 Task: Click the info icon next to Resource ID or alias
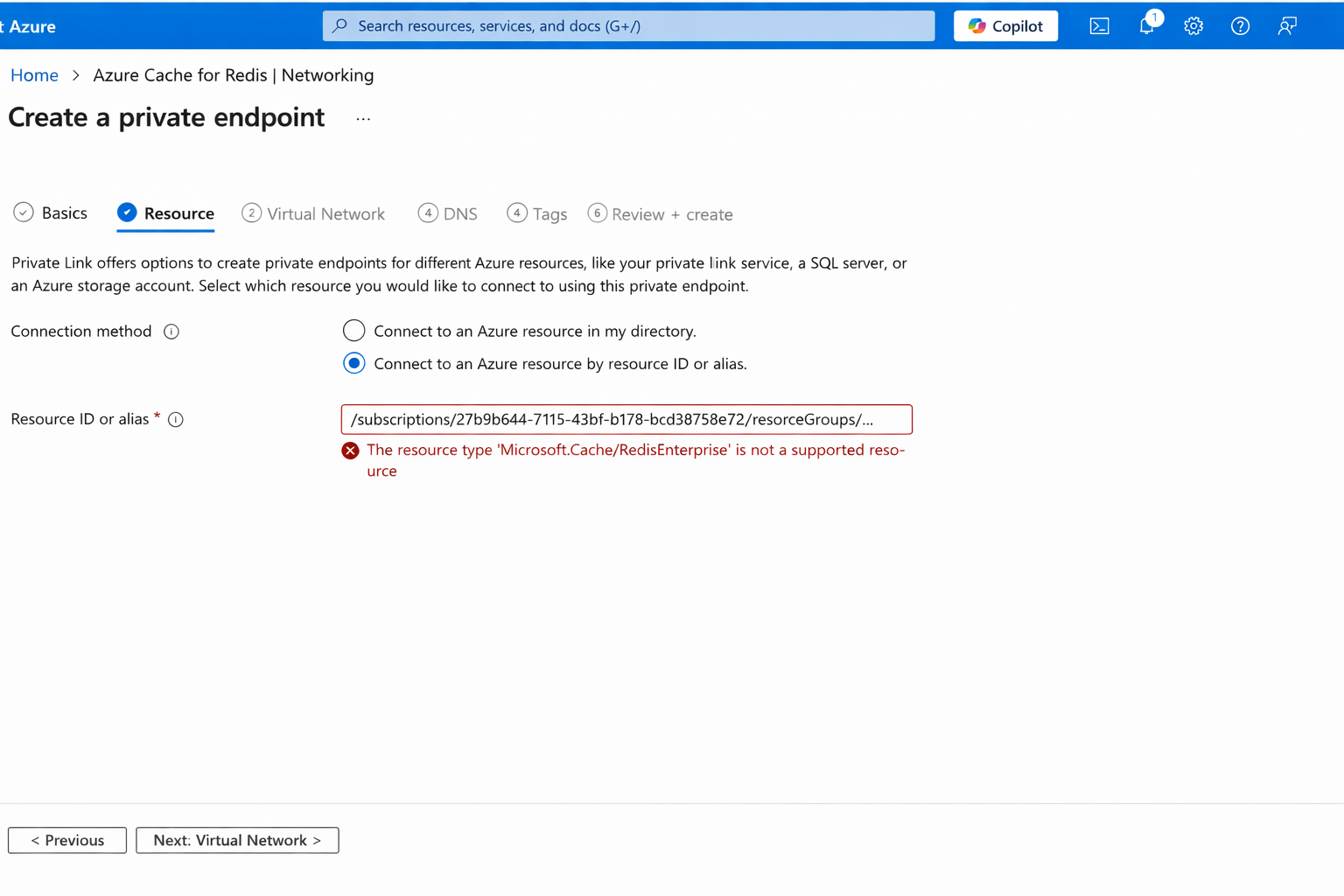coord(176,420)
